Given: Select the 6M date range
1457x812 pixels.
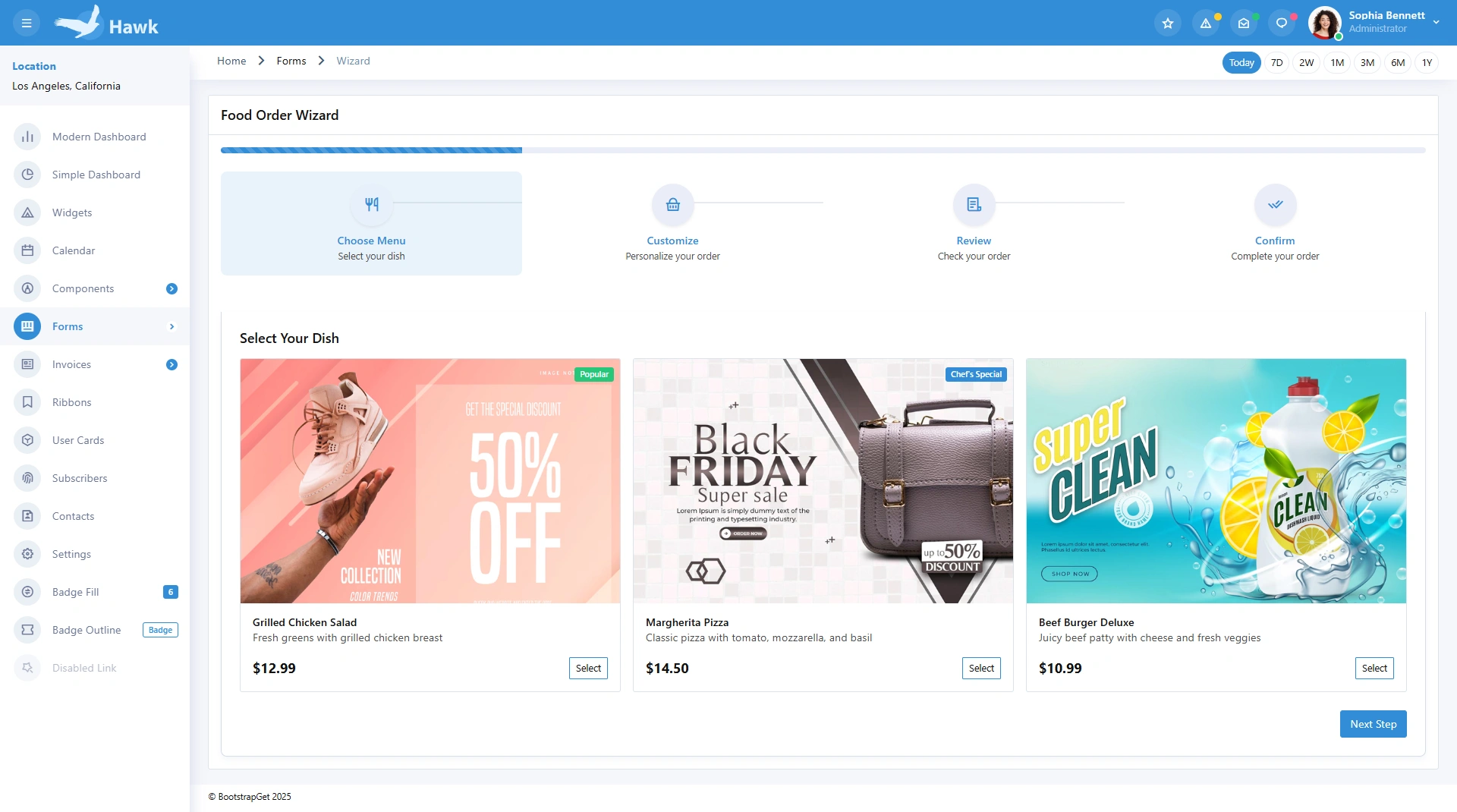Looking at the screenshot, I should click(1398, 63).
